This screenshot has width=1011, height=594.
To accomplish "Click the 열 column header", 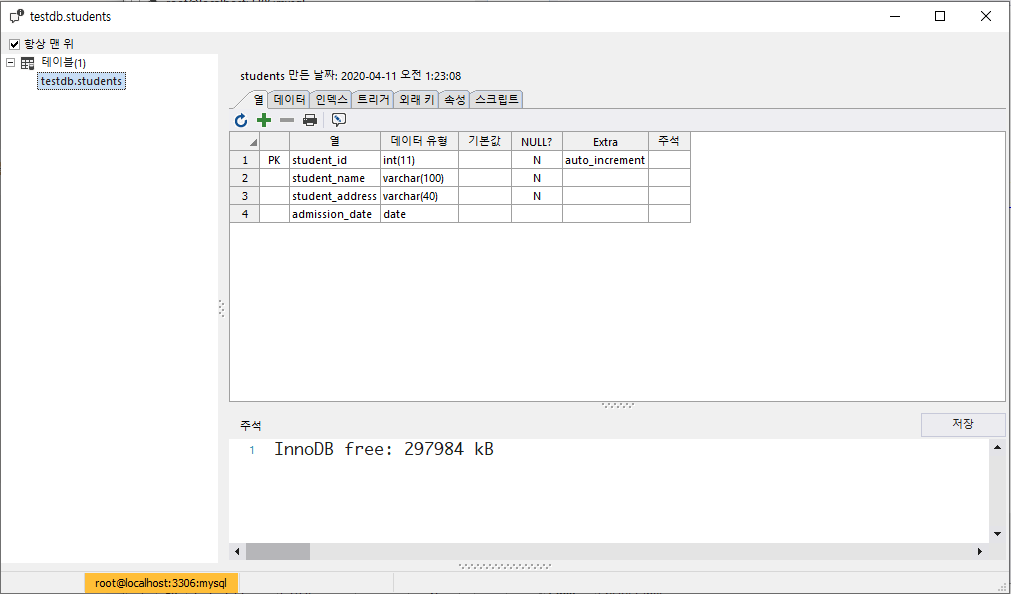I will [x=335, y=141].
